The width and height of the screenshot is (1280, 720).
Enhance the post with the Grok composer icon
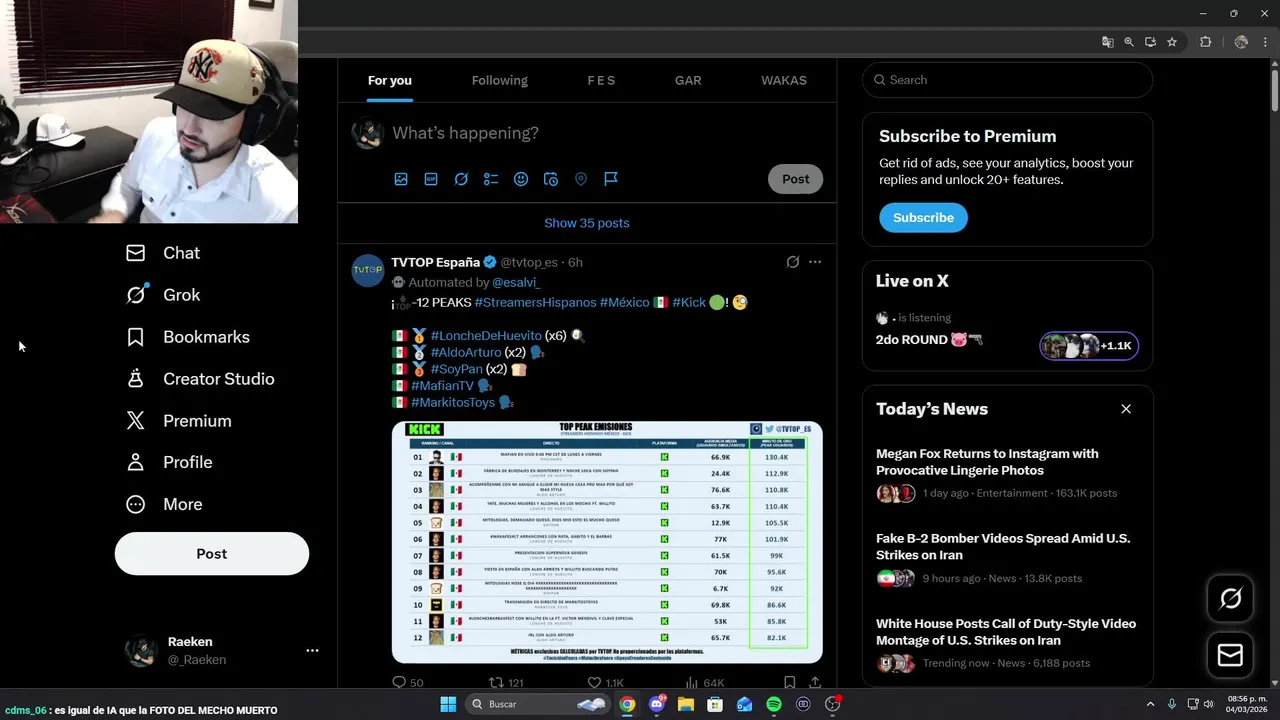point(461,179)
